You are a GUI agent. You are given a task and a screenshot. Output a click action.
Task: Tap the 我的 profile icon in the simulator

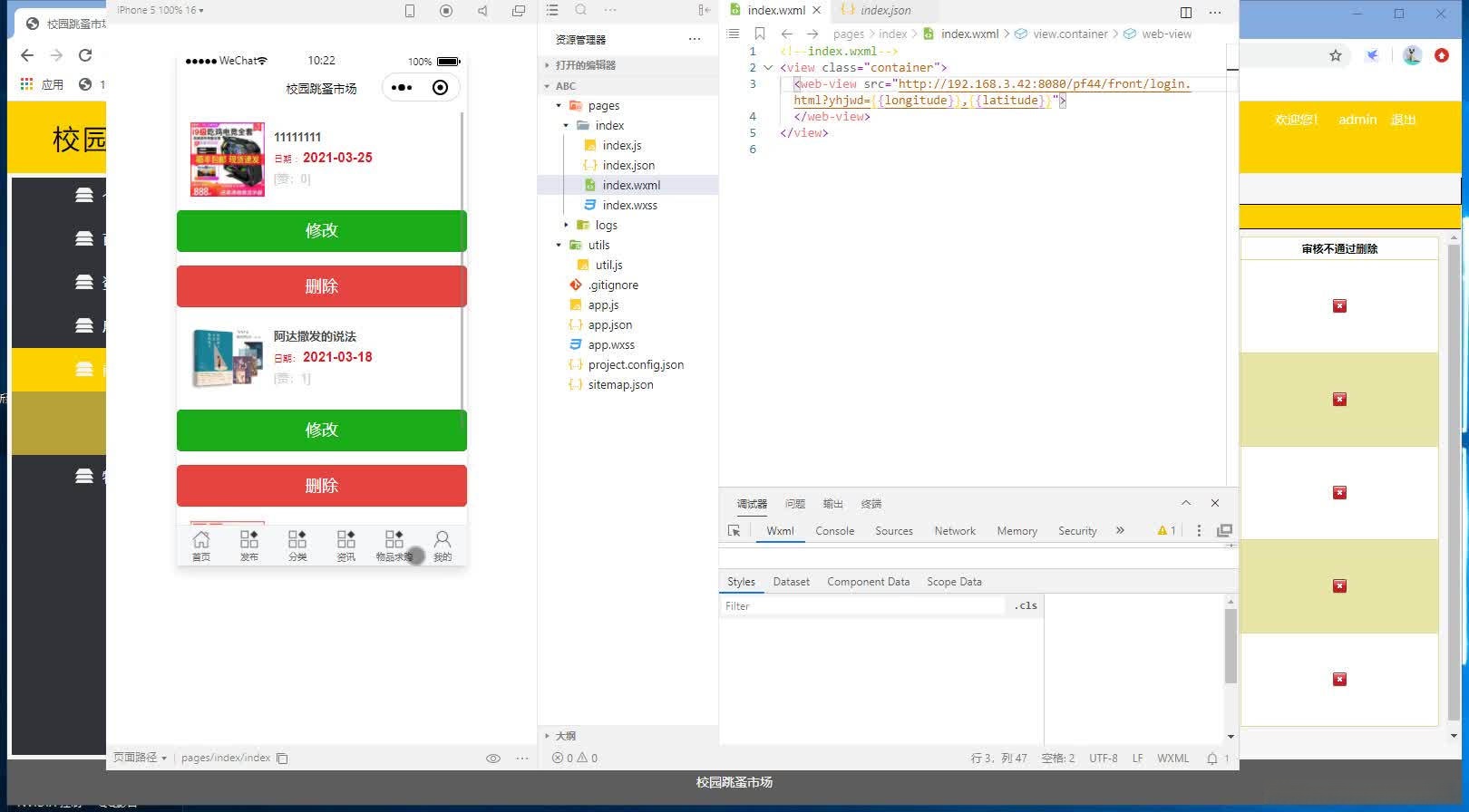pyautogui.click(x=443, y=545)
